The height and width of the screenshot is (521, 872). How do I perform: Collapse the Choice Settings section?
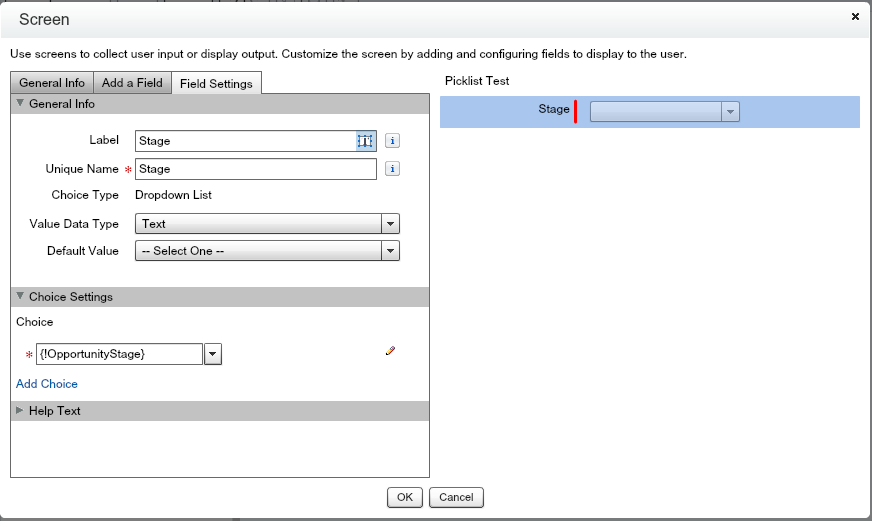tap(70, 297)
